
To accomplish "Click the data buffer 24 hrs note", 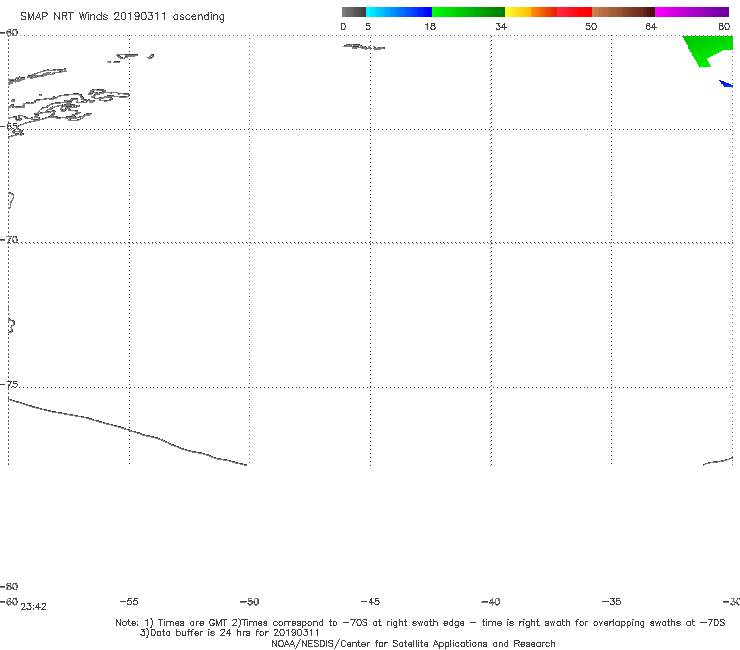I will click(230, 633).
